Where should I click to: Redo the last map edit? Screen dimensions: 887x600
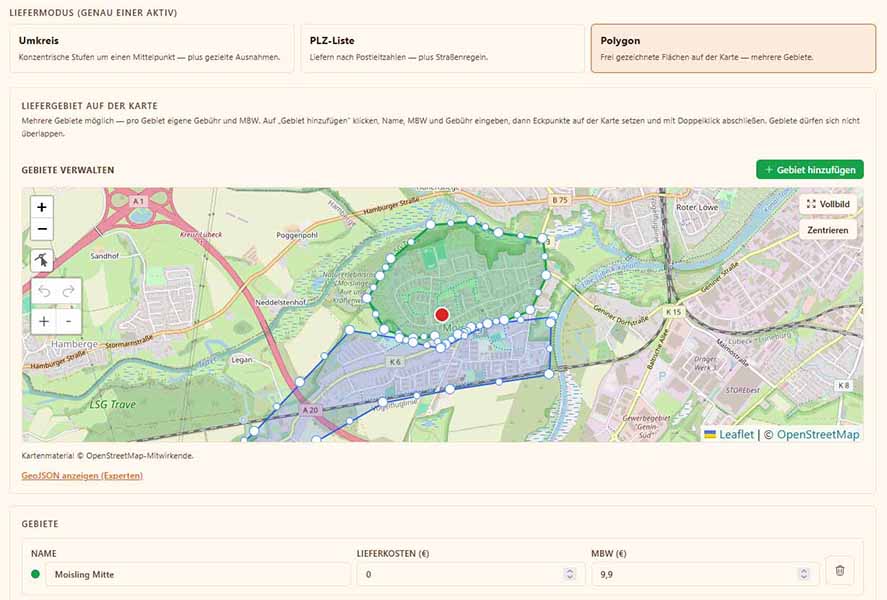68,291
